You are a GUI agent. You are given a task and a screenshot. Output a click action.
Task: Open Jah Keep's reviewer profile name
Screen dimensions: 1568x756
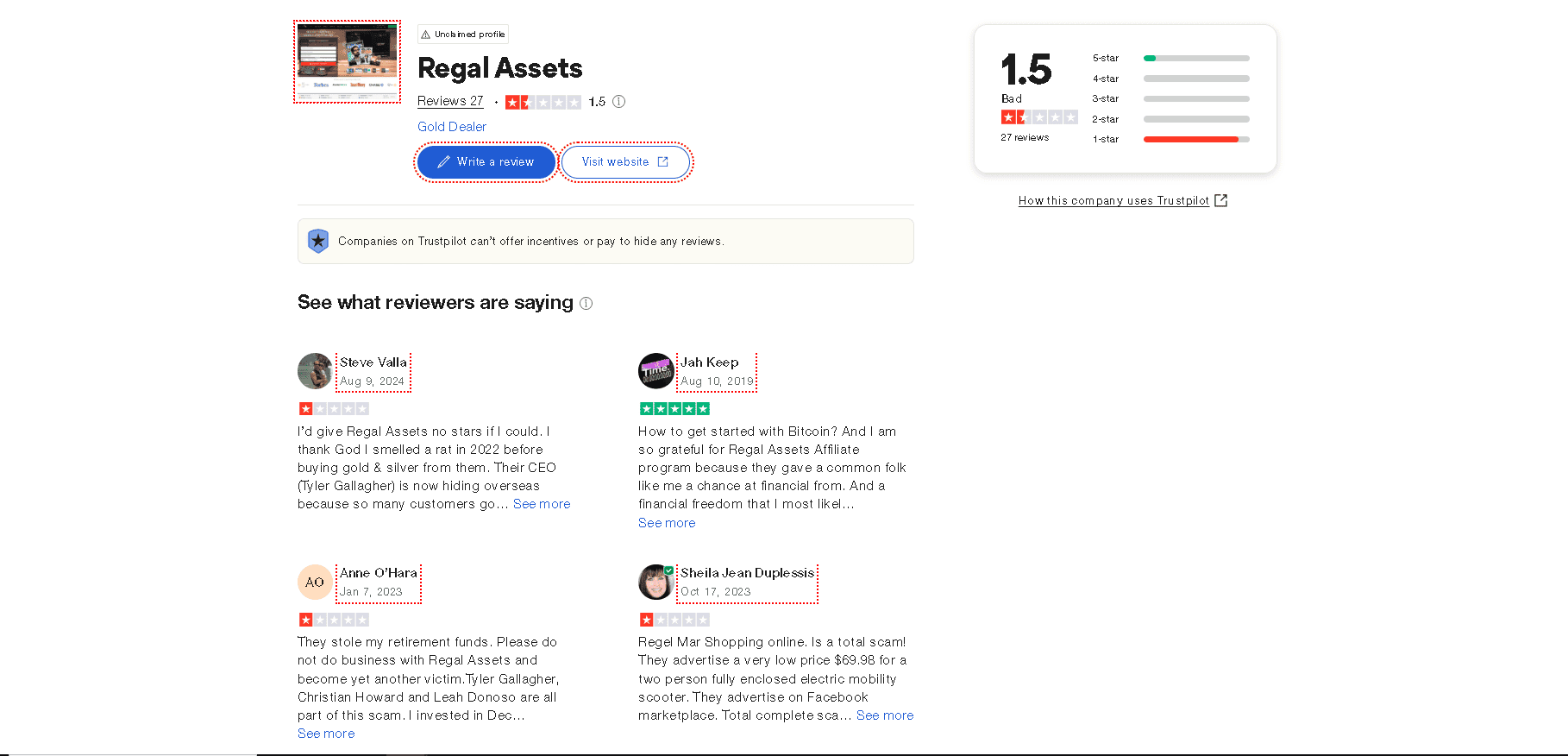point(710,362)
